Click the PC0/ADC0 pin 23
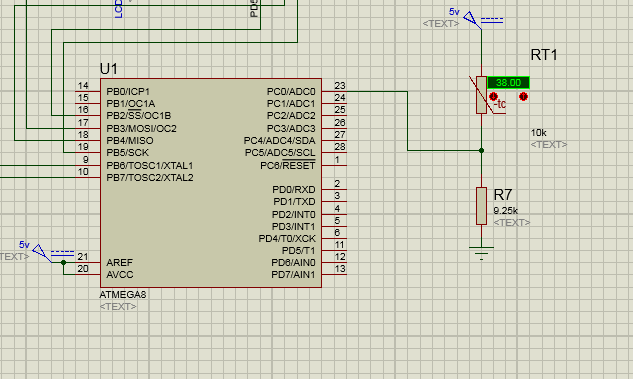The height and width of the screenshot is (379, 633). [334, 92]
